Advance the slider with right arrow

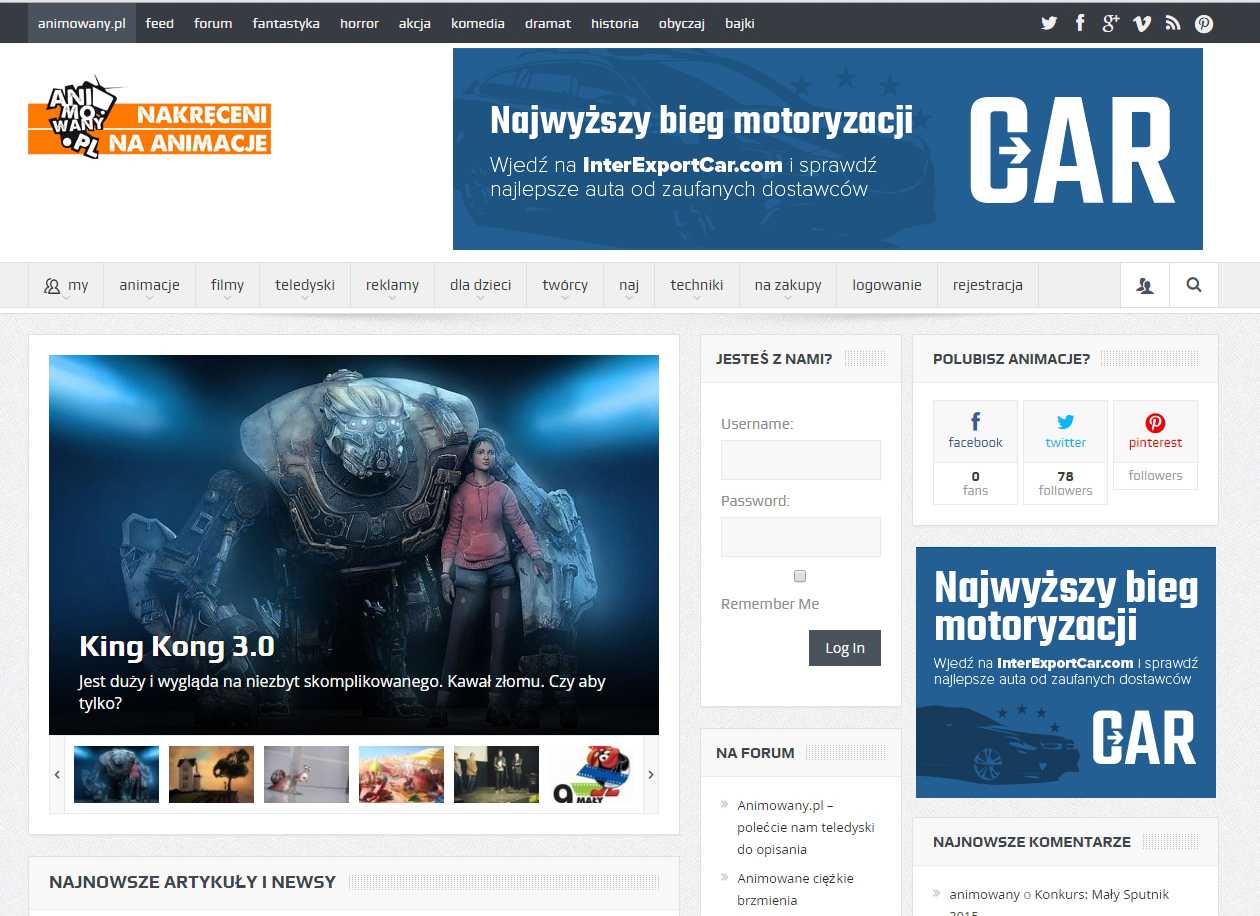coord(651,774)
